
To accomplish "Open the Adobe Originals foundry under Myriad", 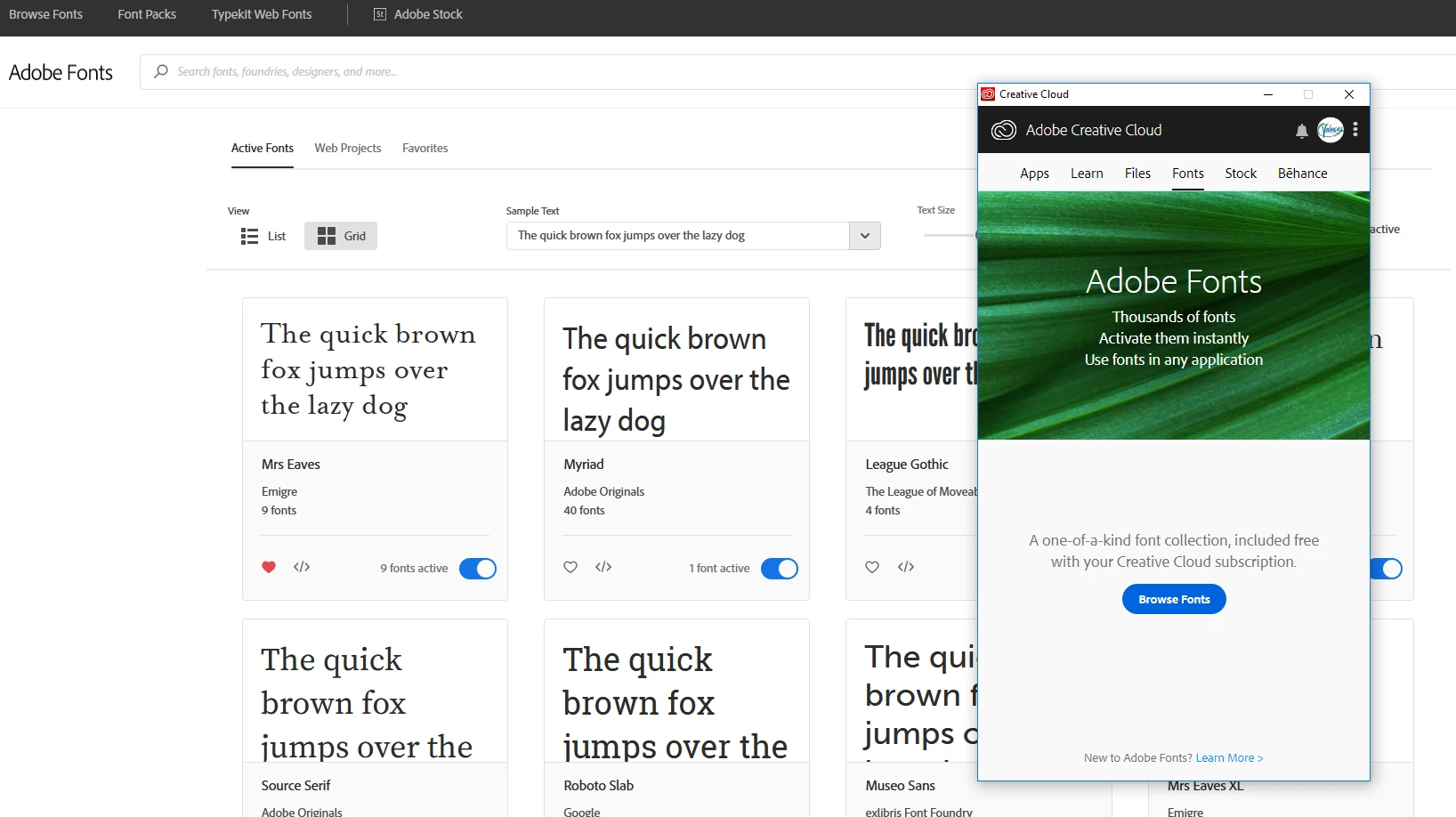I will (604, 492).
